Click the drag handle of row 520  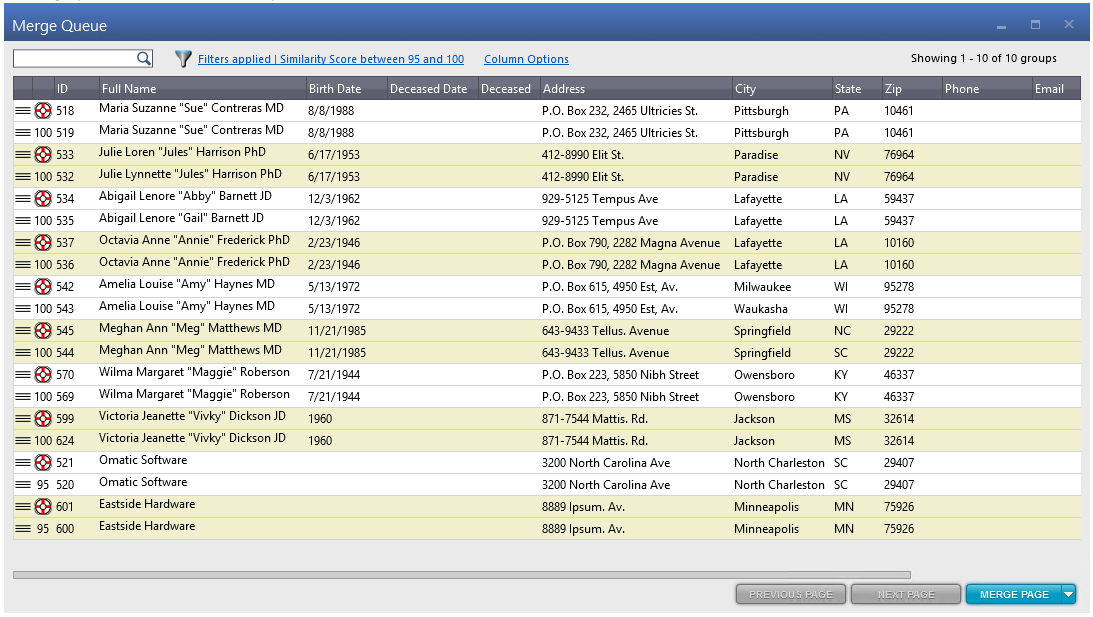(23, 485)
